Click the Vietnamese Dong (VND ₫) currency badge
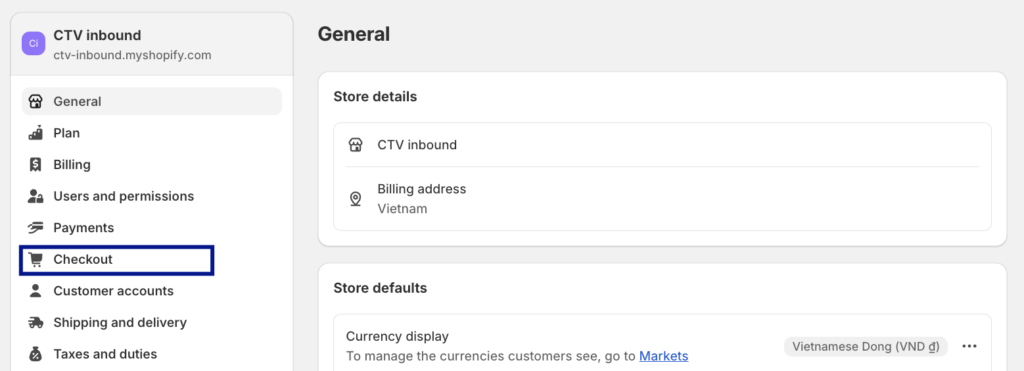The width and height of the screenshot is (1024, 371). coord(865,347)
